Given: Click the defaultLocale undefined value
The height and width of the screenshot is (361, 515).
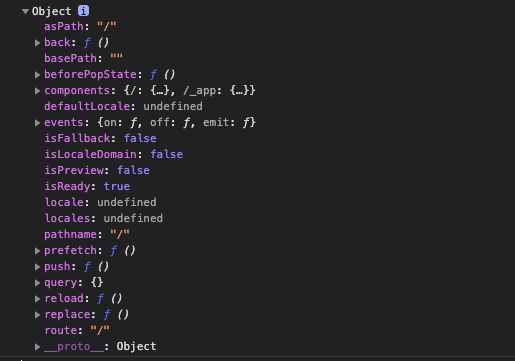Looking at the screenshot, I should point(173,106).
